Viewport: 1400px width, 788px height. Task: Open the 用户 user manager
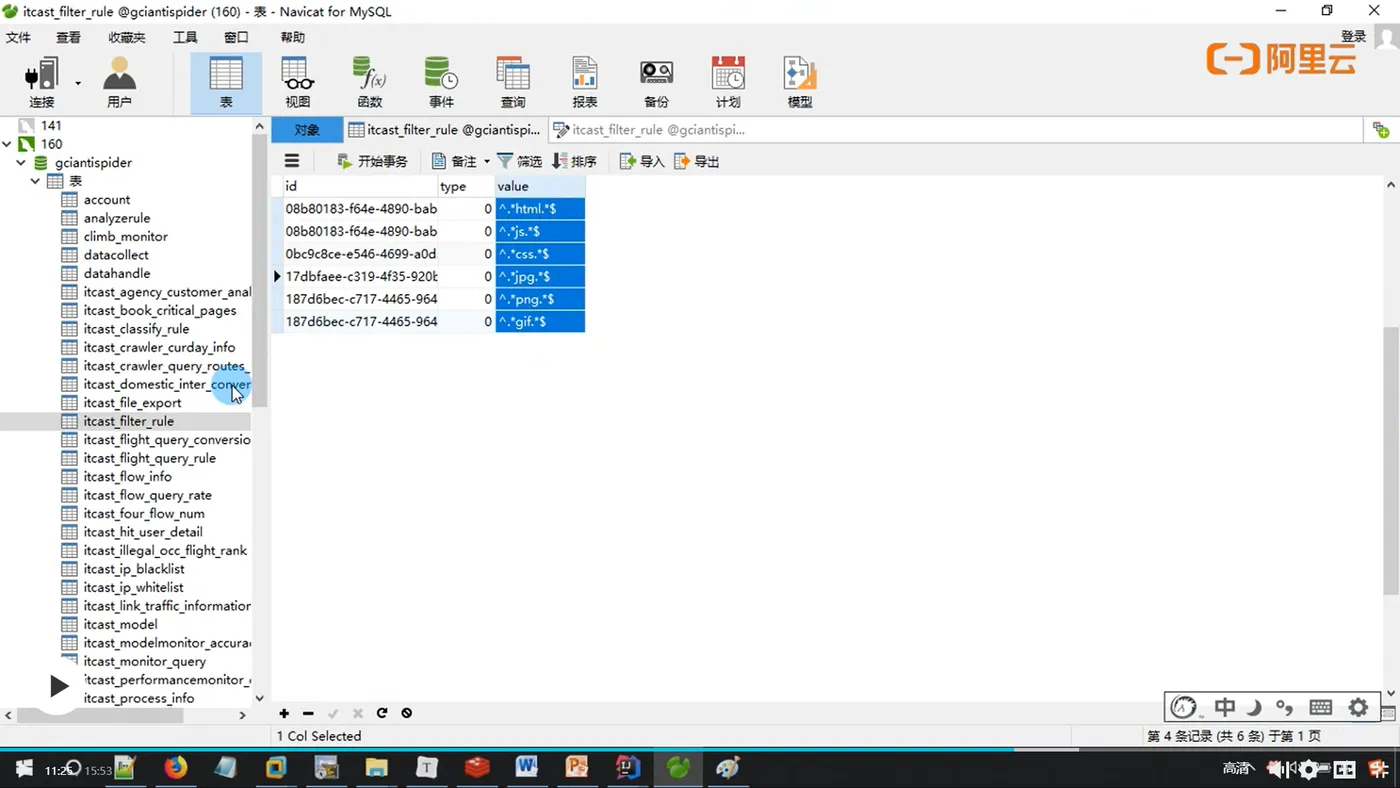pos(119,83)
